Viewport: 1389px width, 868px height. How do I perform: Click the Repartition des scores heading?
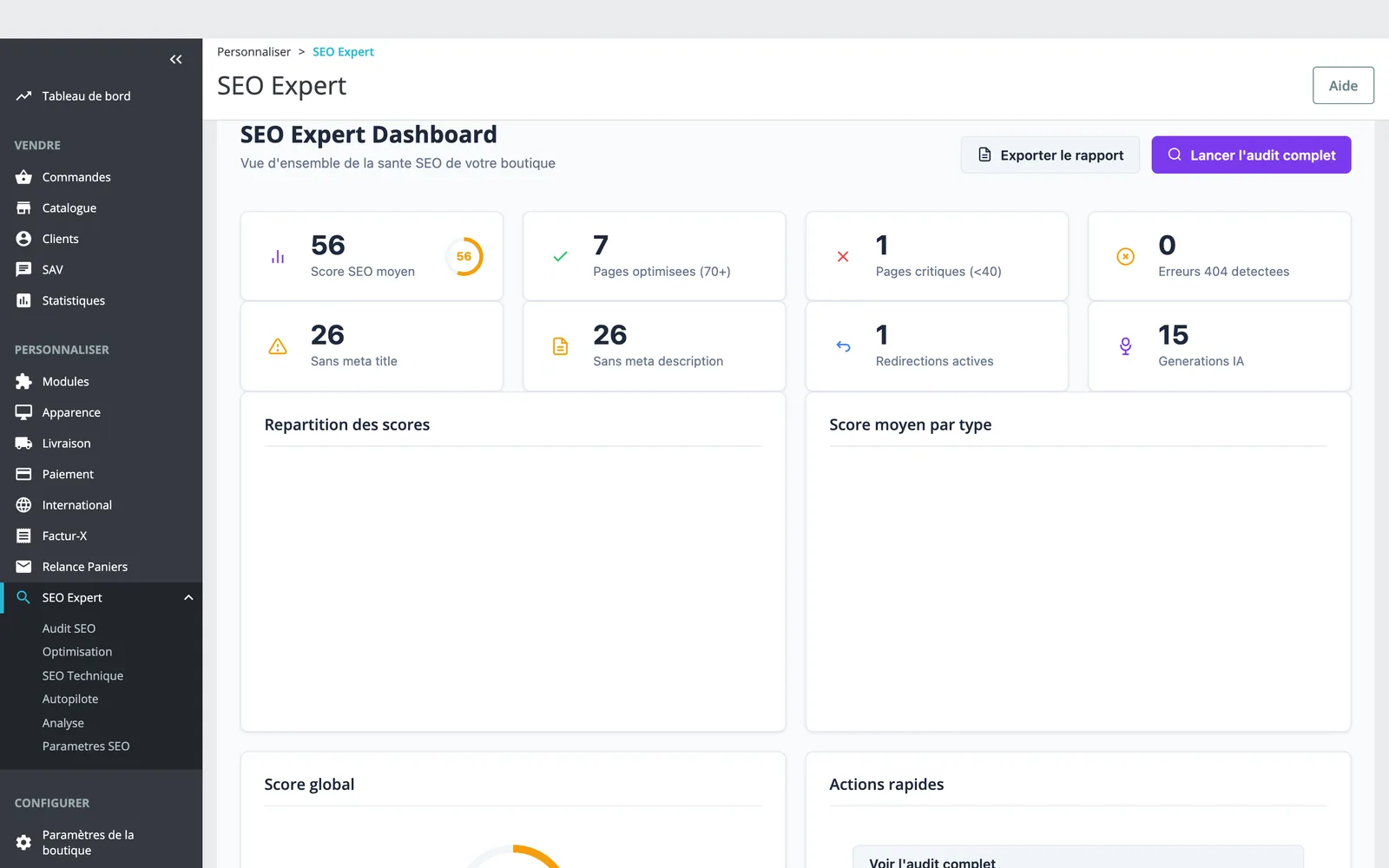[x=347, y=424]
